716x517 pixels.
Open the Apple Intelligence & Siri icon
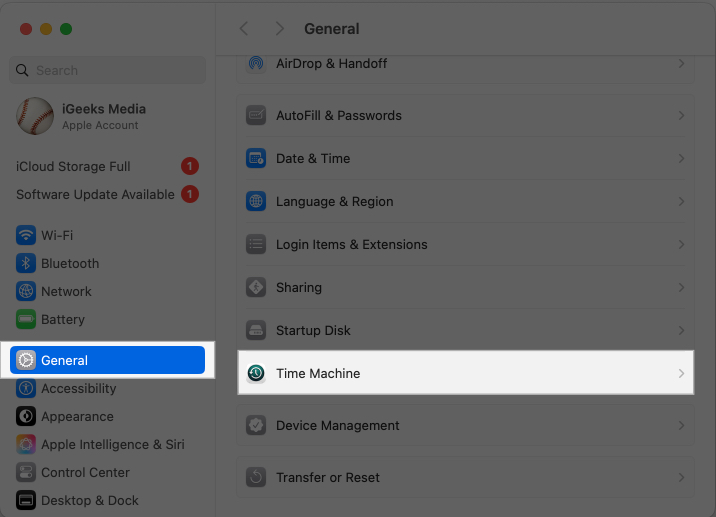click(26, 444)
